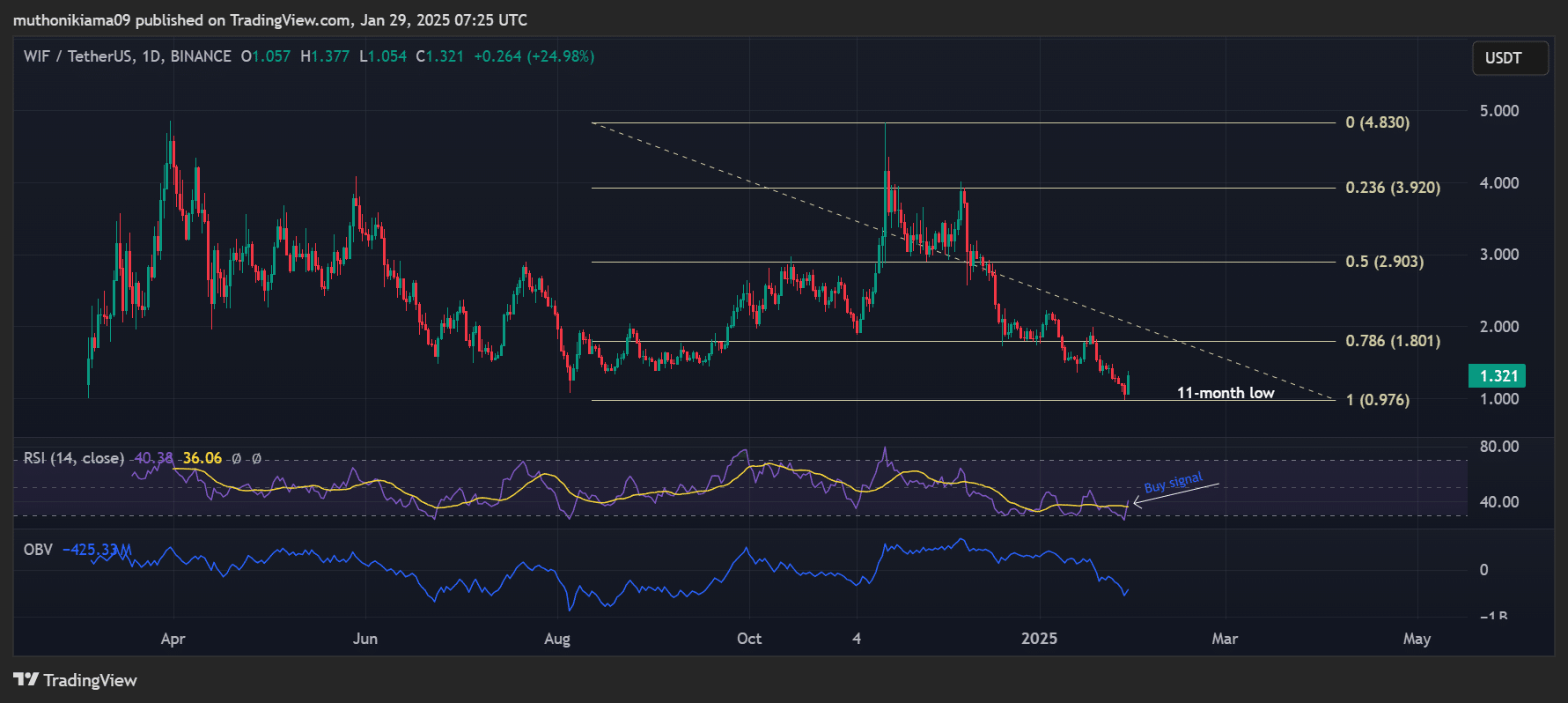The image size is (1568, 703).
Task: Select the OBV indicator label
Action: [38, 550]
